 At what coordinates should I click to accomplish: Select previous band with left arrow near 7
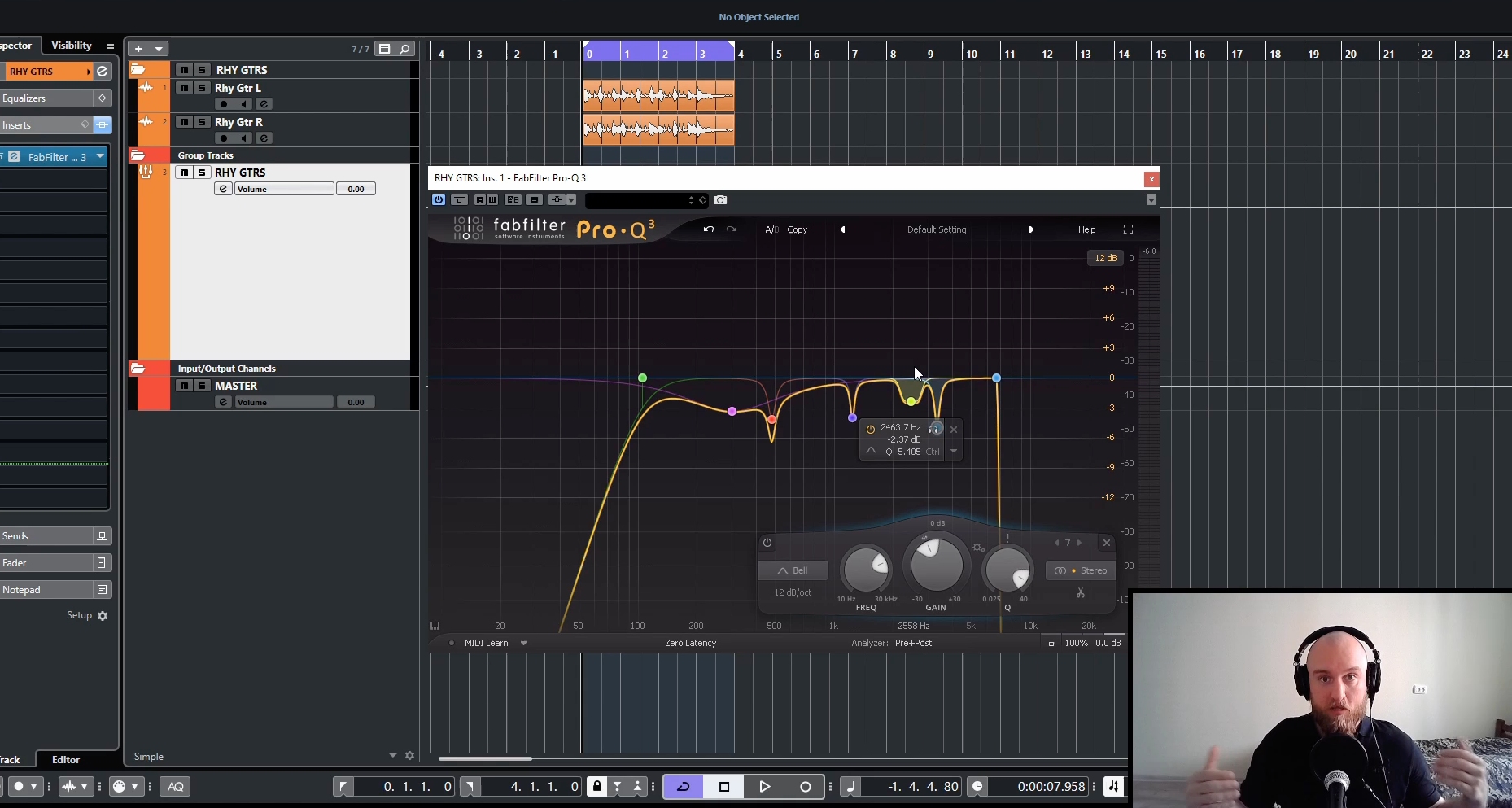[x=1056, y=543]
